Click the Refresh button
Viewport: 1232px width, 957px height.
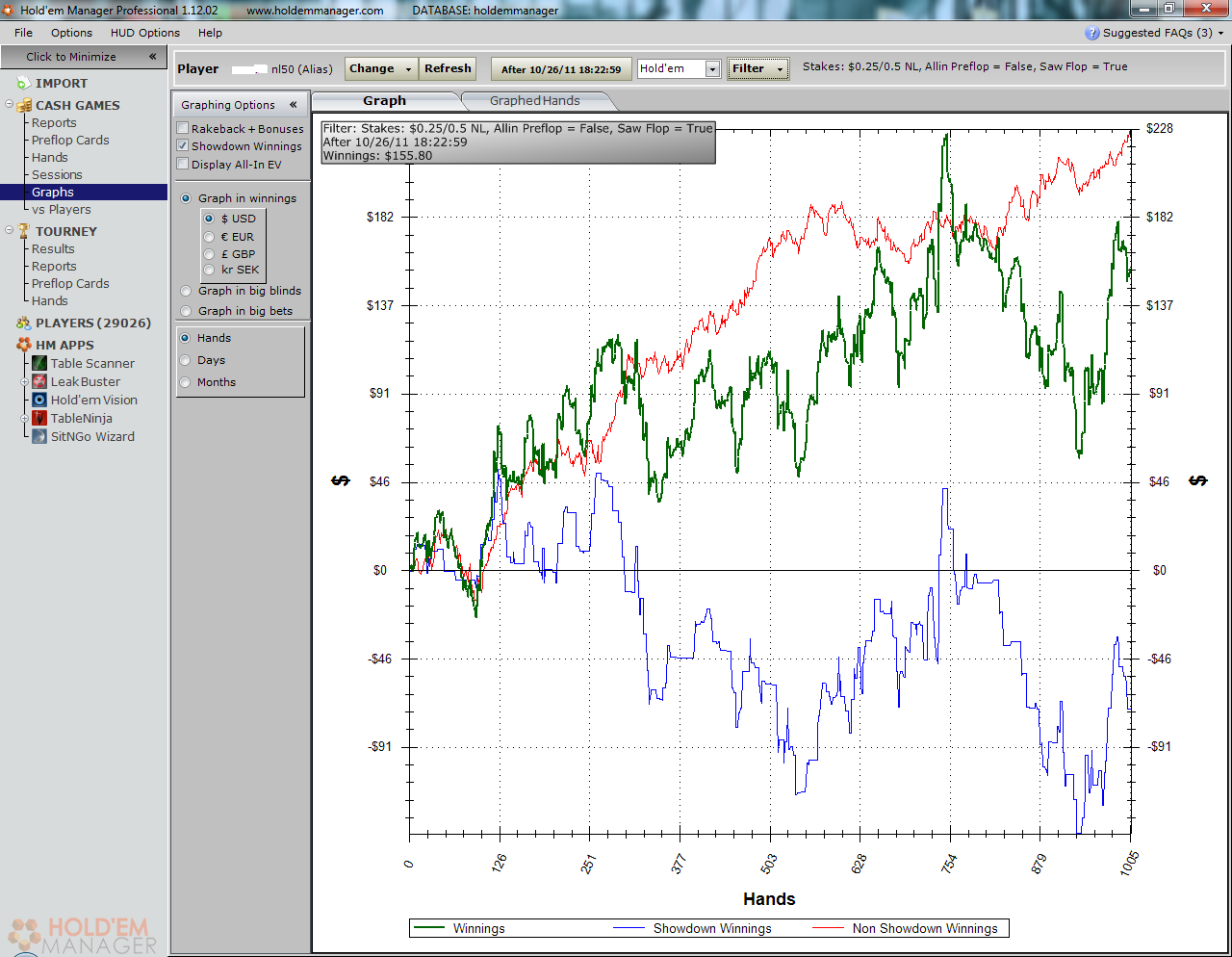point(448,68)
